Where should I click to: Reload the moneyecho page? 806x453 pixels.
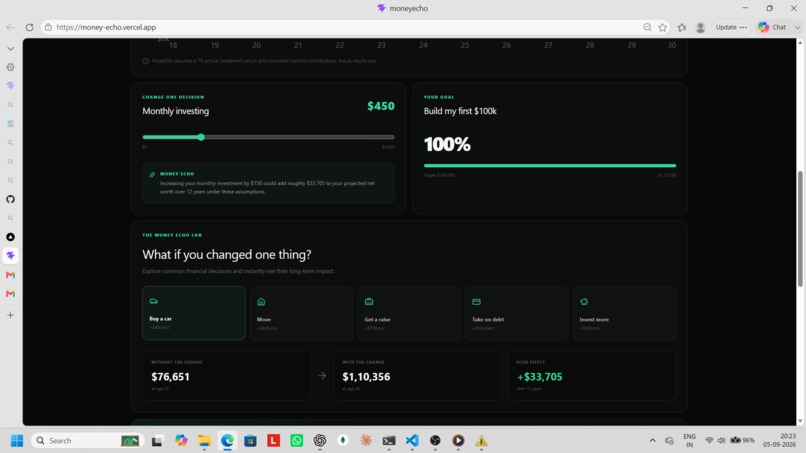click(x=29, y=27)
